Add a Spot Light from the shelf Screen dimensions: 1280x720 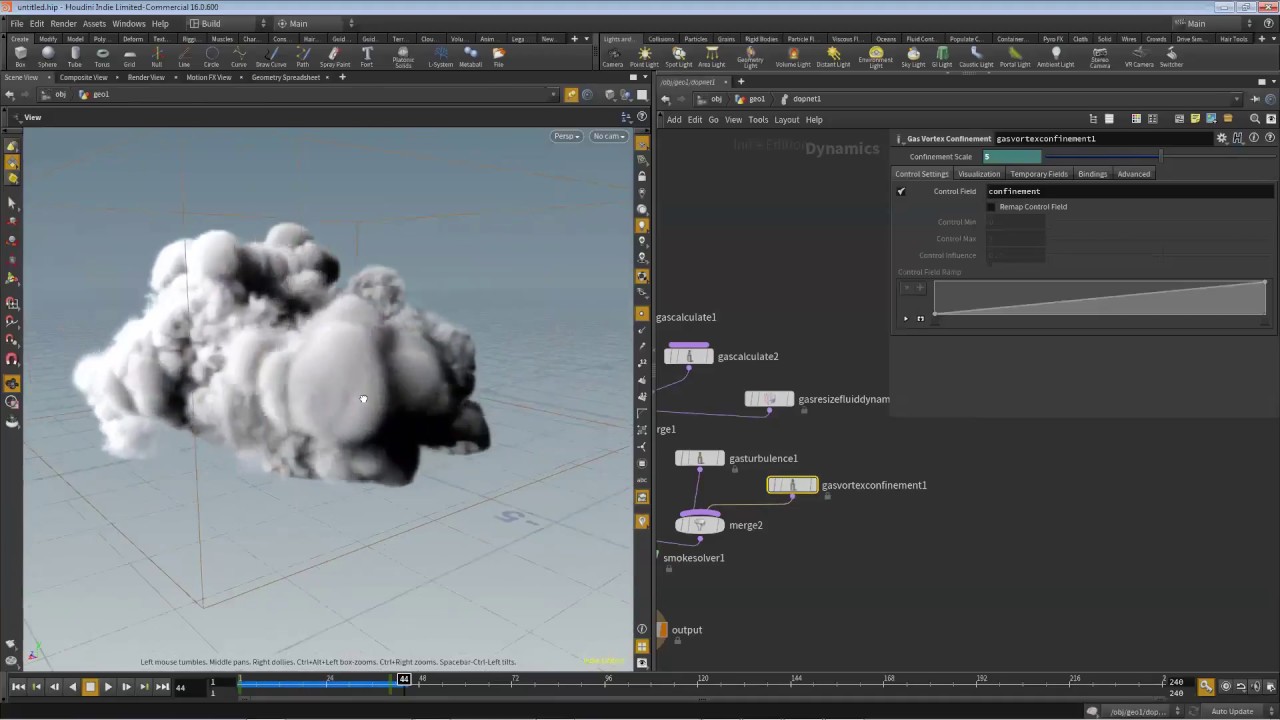[x=679, y=56]
